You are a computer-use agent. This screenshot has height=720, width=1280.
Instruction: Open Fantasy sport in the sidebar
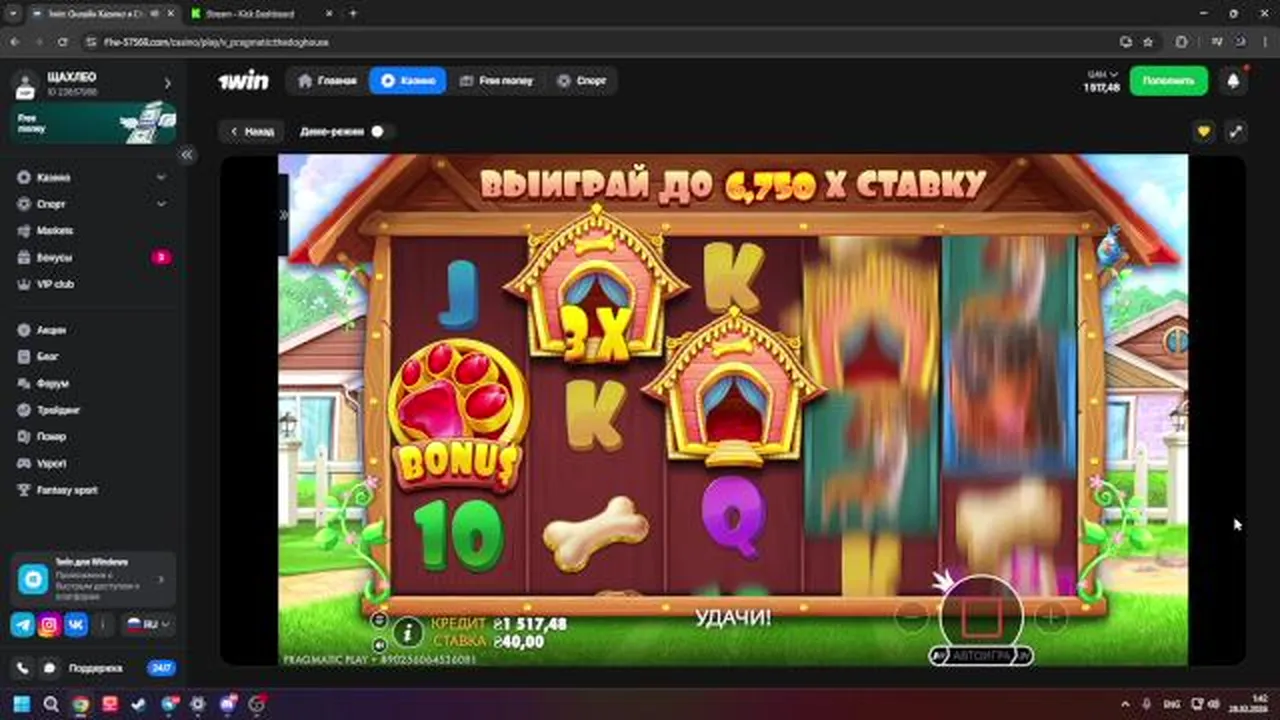coord(93,490)
